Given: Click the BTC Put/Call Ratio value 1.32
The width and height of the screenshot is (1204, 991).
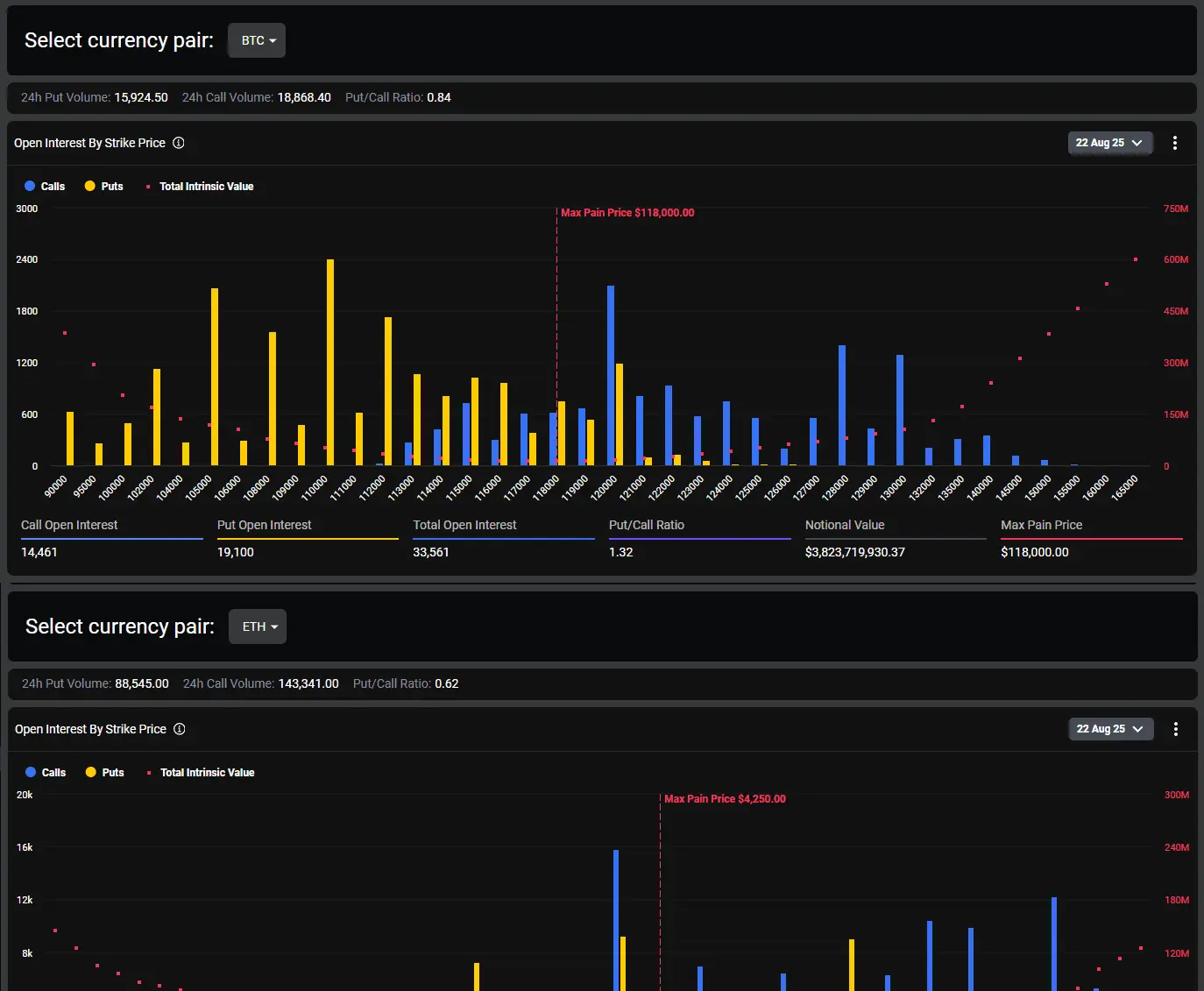Looking at the screenshot, I should (x=621, y=552).
